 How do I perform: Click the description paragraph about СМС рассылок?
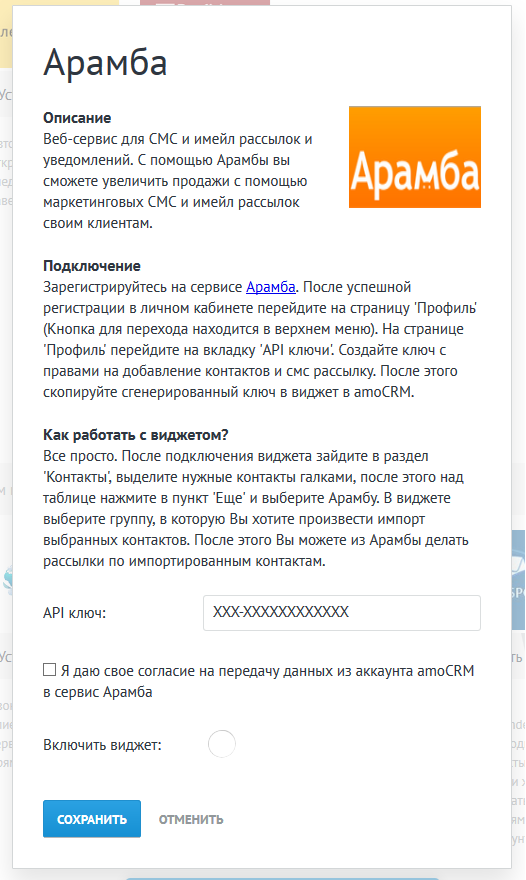[178, 181]
